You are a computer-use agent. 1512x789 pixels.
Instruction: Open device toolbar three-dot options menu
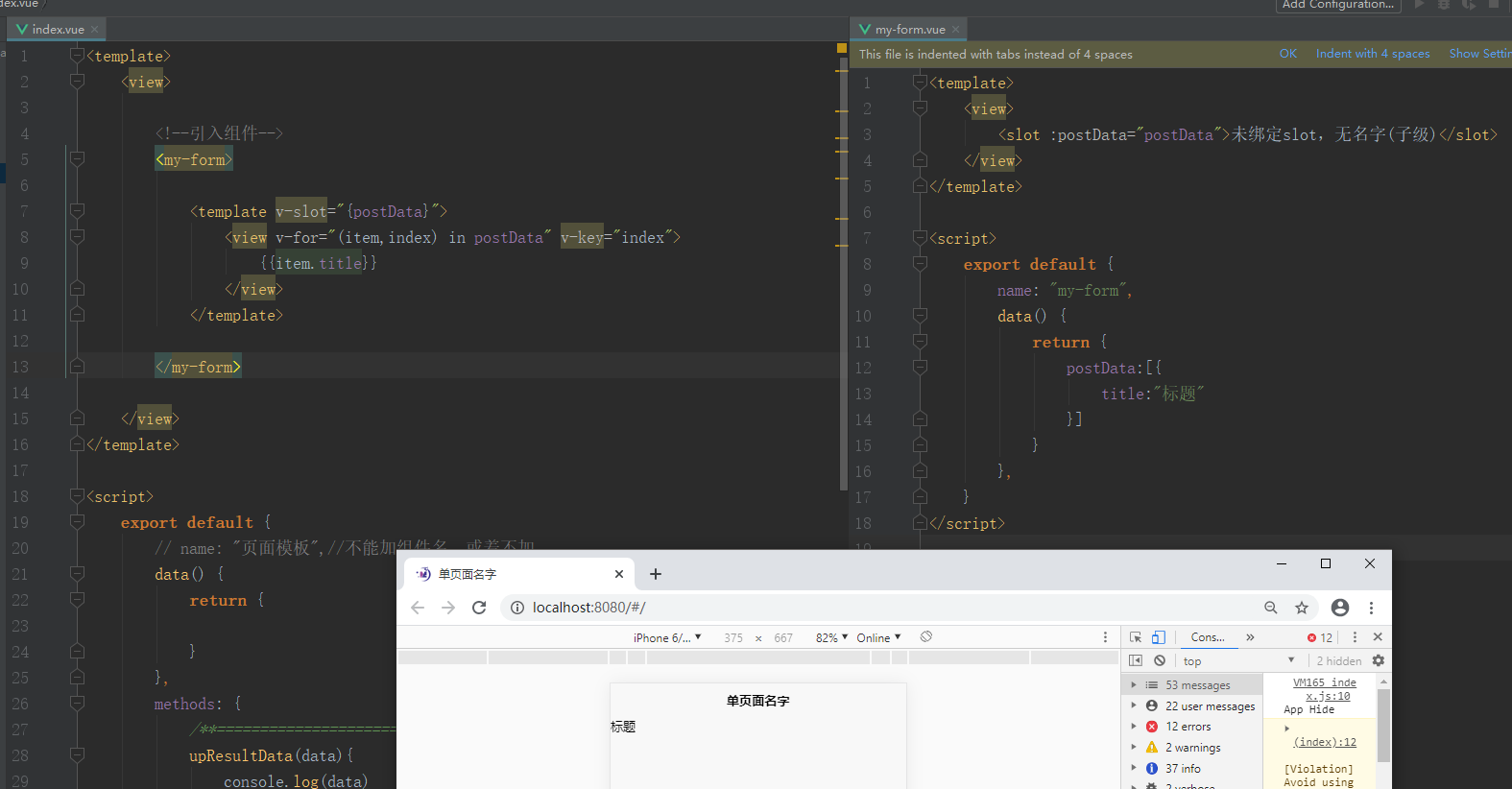pyautogui.click(x=1105, y=637)
